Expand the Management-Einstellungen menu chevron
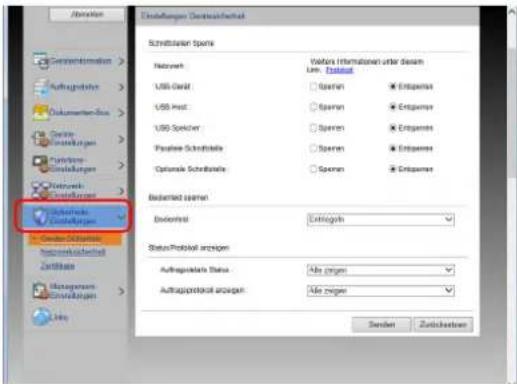The height and width of the screenshot is (384, 517). point(121,291)
